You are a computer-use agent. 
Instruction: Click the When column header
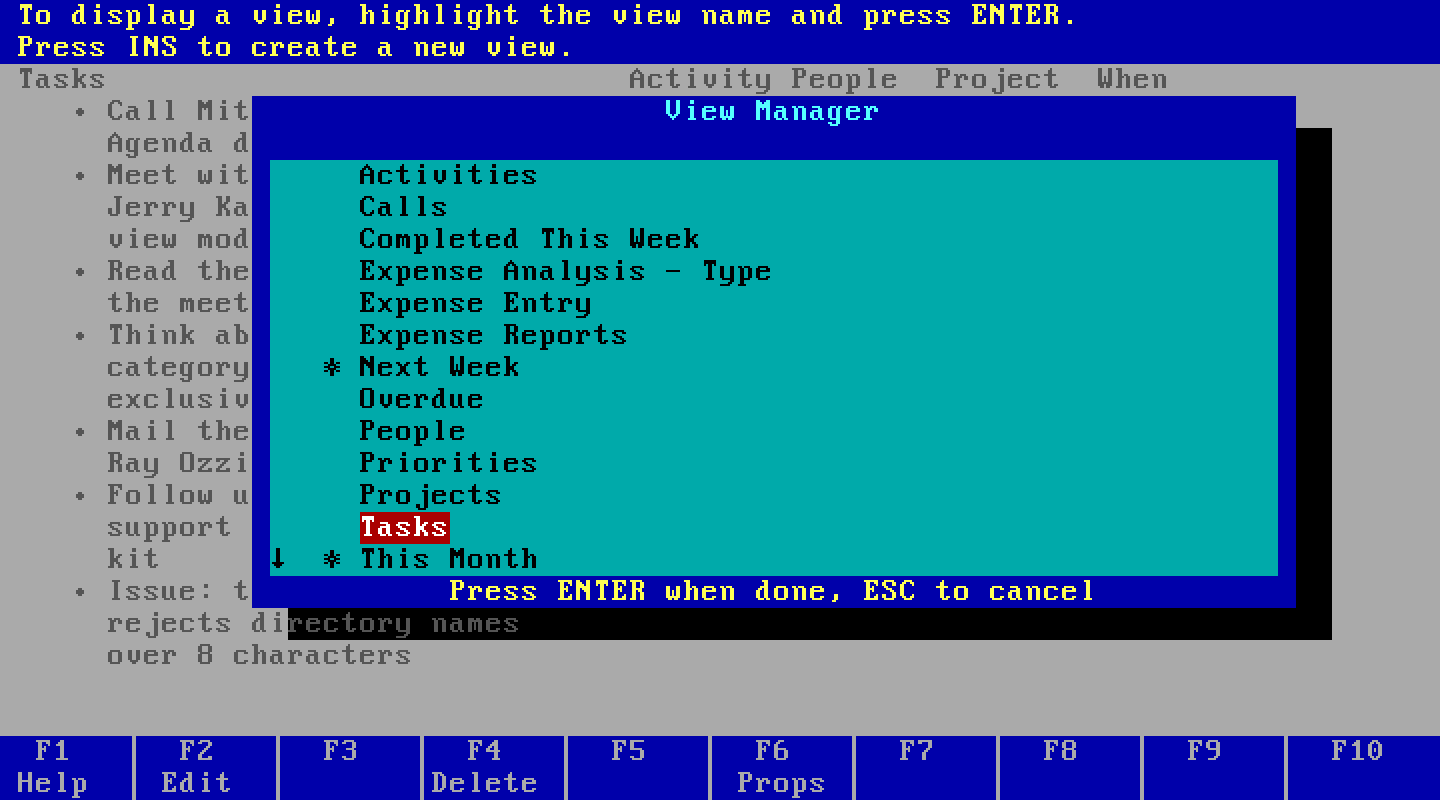pyautogui.click(x=1132, y=79)
